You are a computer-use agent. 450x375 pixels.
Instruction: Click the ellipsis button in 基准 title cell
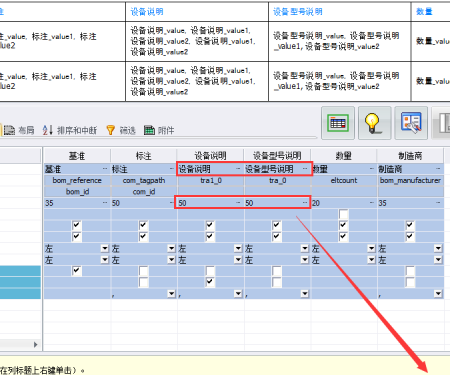tap(105, 169)
